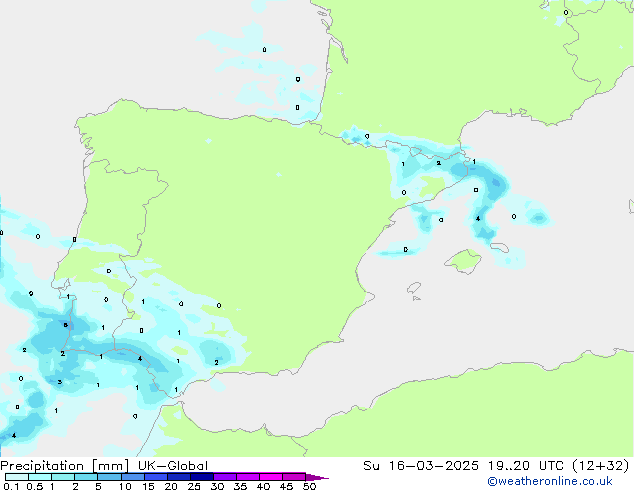634x490 pixels.
Task: Select the 1–2 mm legend color box
Action: click(63, 477)
